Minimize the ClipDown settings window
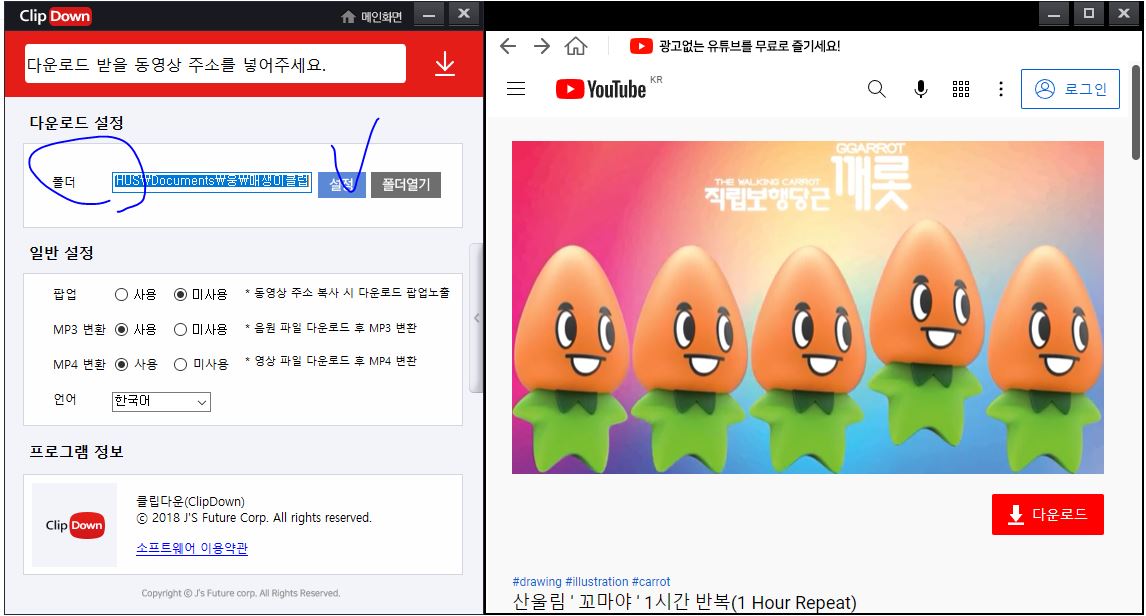1146x616 pixels. 429,15
